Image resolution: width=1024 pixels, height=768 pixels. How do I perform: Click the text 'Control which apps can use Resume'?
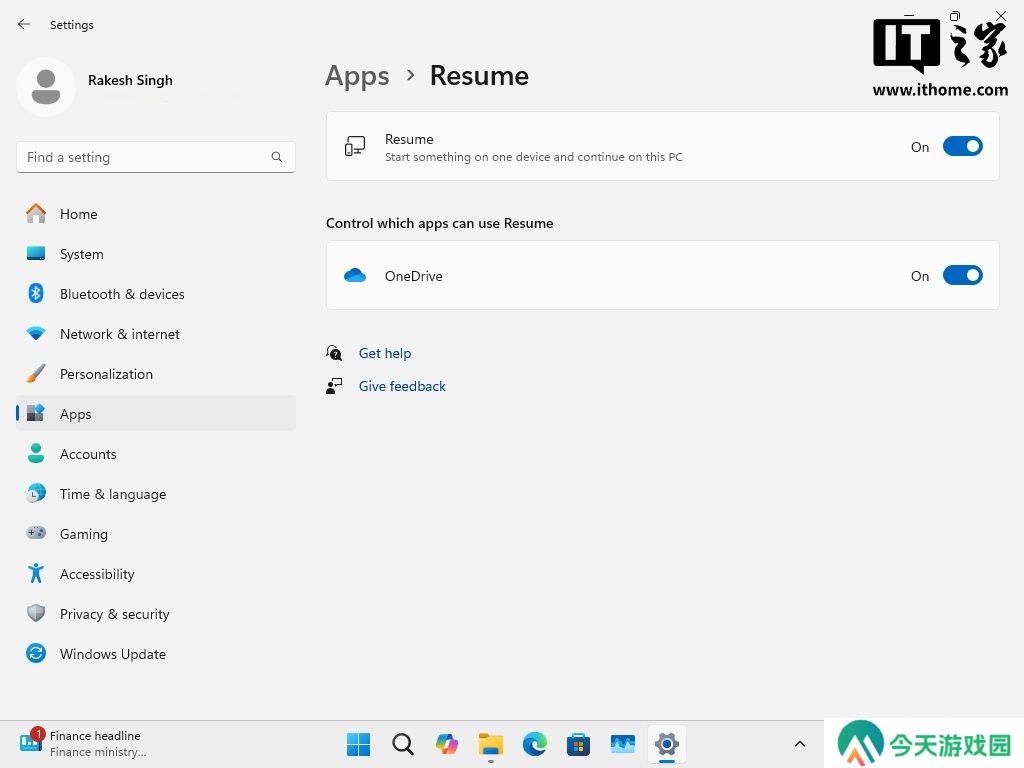(440, 223)
